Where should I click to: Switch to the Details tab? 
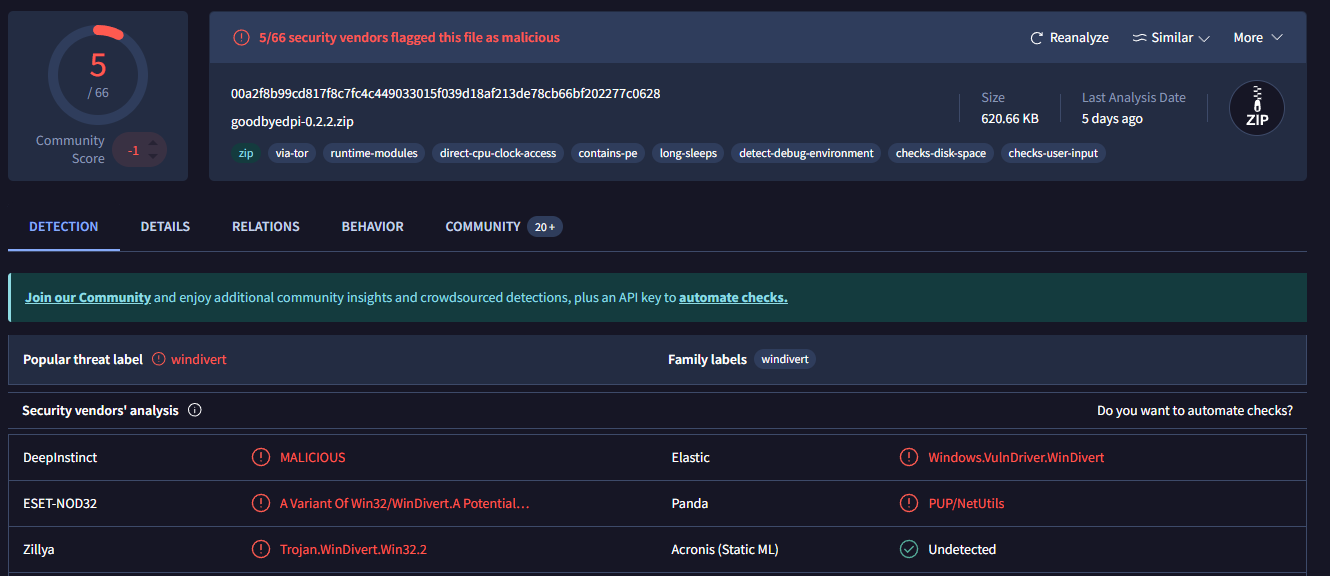click(x=165, y=227)
